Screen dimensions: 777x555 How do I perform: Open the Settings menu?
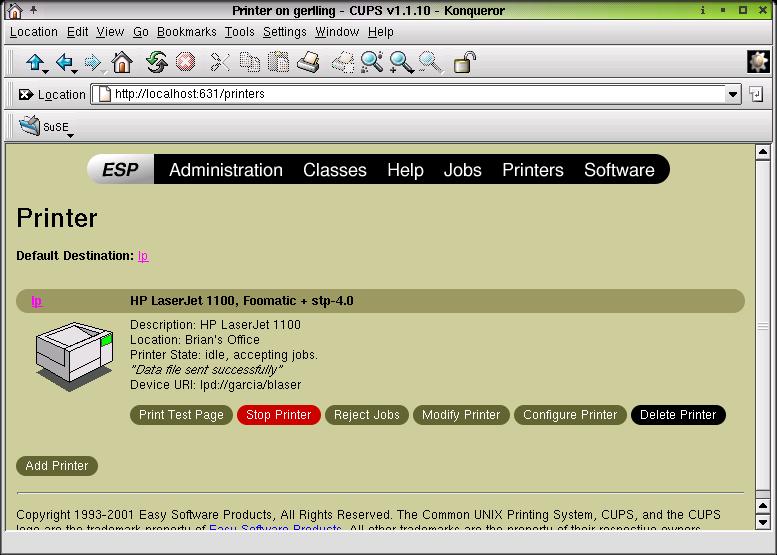click(284, 32)
